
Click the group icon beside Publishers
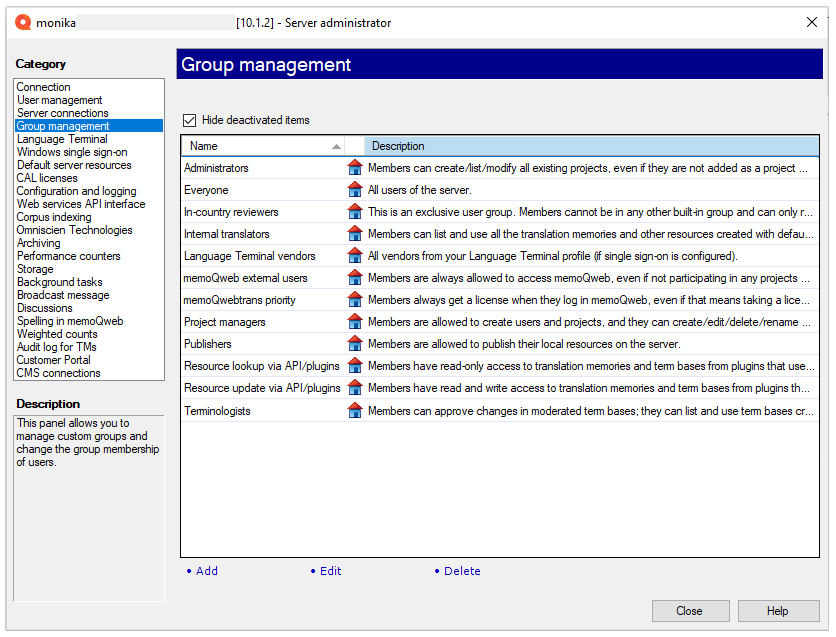click(x=355, y=343)
